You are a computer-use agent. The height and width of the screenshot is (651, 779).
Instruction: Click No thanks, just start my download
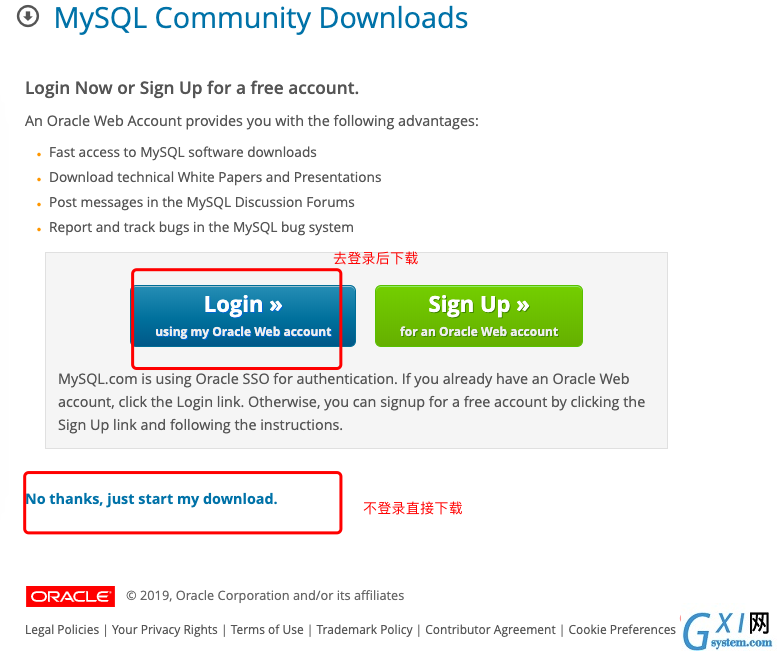[152, 498]
